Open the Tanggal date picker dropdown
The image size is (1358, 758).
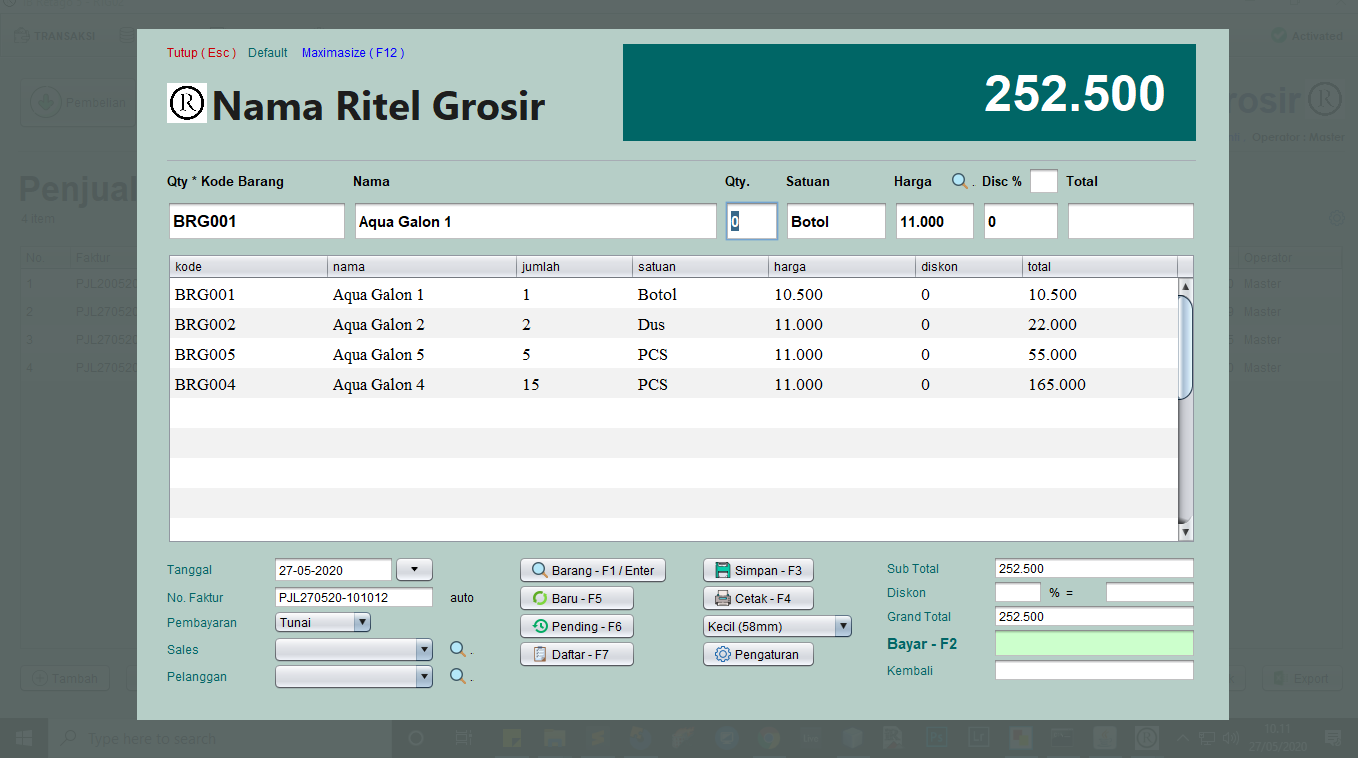414,570
